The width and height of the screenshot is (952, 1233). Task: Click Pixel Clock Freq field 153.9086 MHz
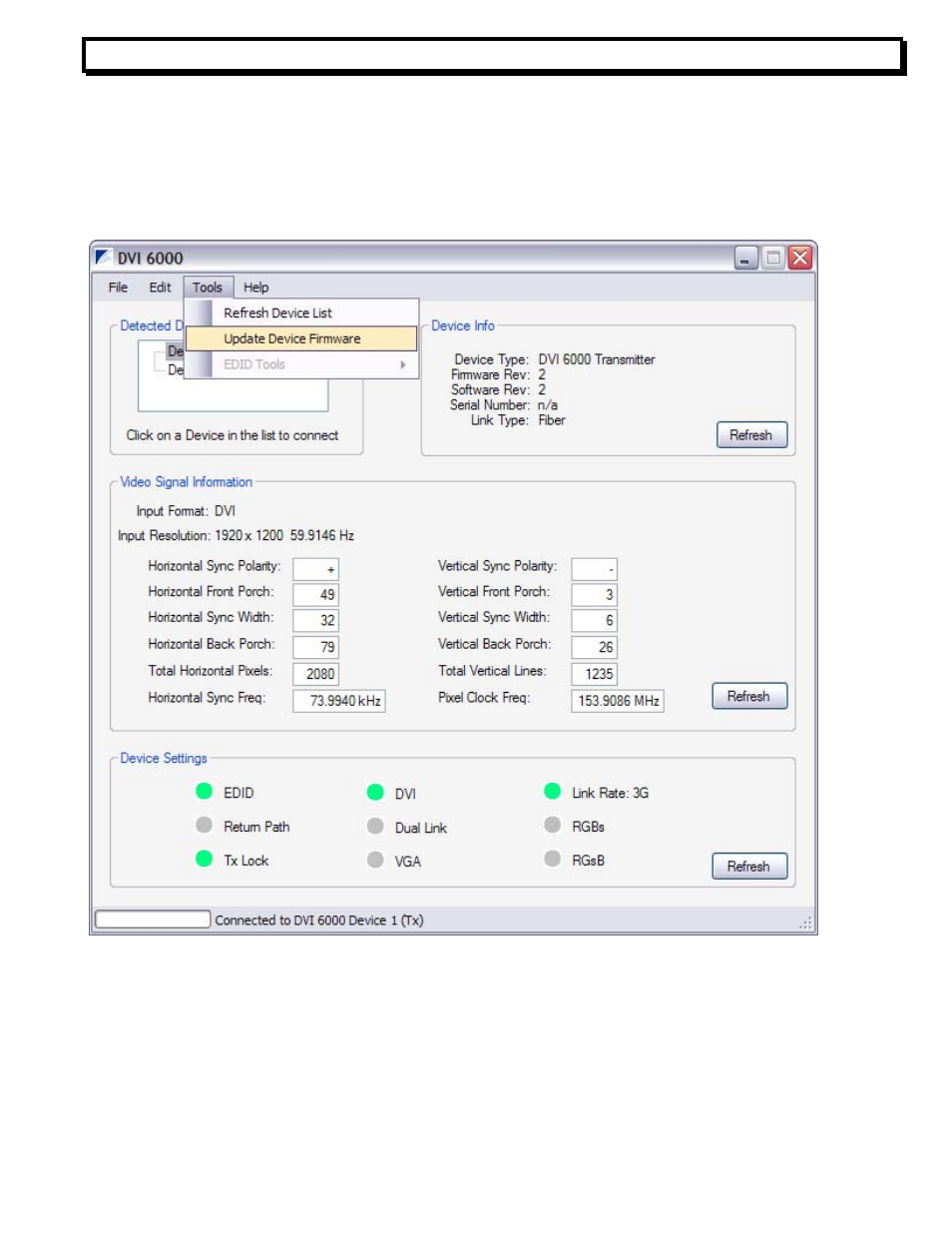point(618,701)
